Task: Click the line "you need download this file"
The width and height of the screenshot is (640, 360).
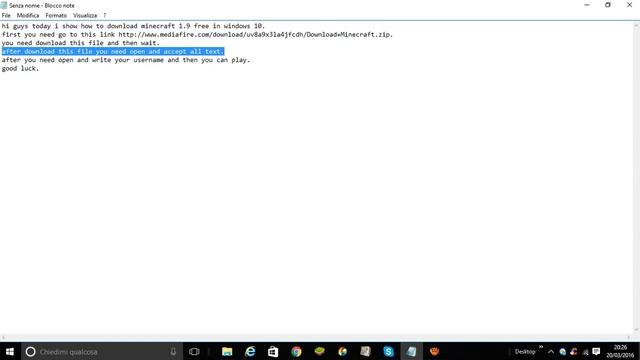Action: click(x=80, y=43)
